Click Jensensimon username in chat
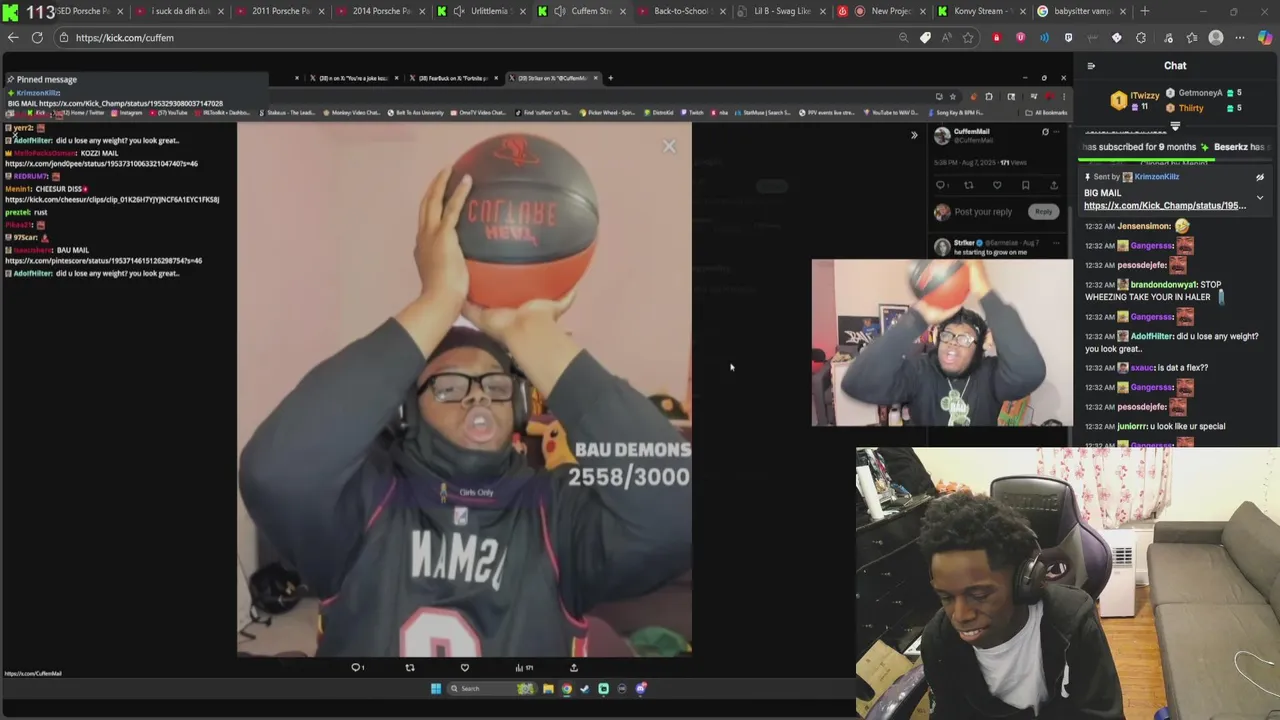The image size is (1280, 720). pos(1144,226)
